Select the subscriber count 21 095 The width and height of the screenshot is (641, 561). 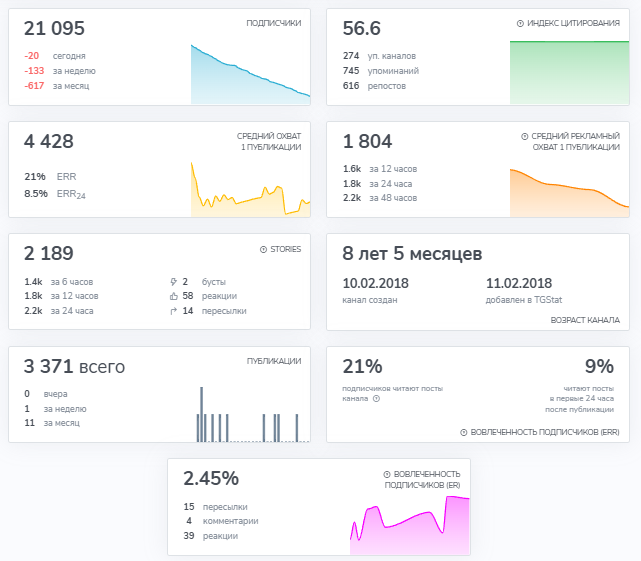click(x=54, y=29)
